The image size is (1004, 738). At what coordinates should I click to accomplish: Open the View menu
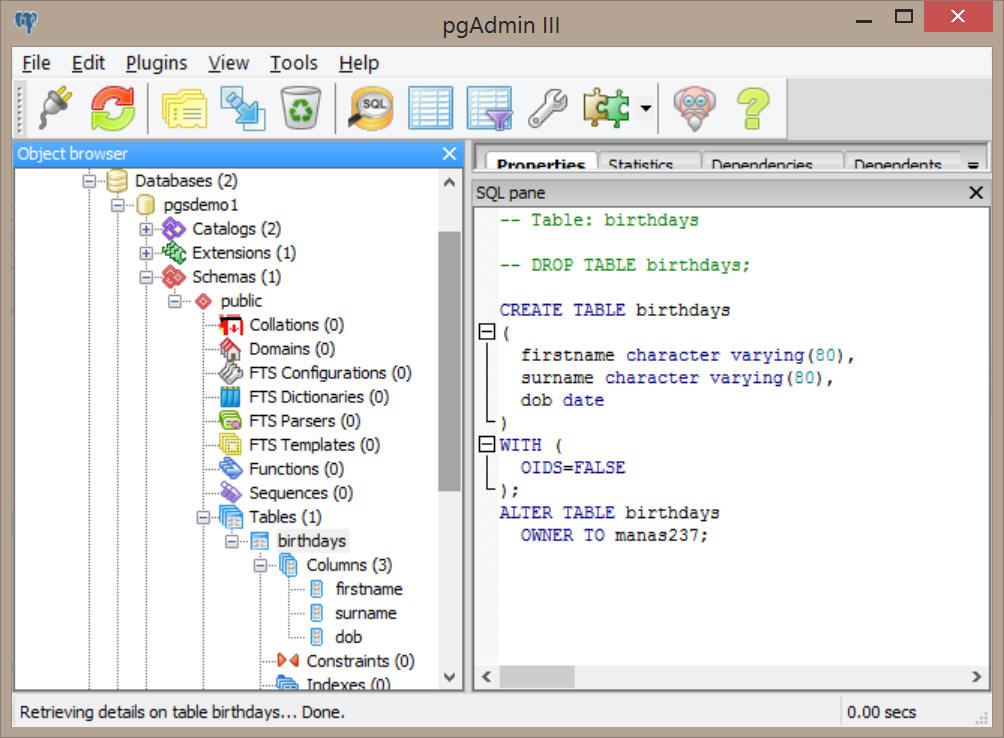pyautogui.click(x=228, y=63)
